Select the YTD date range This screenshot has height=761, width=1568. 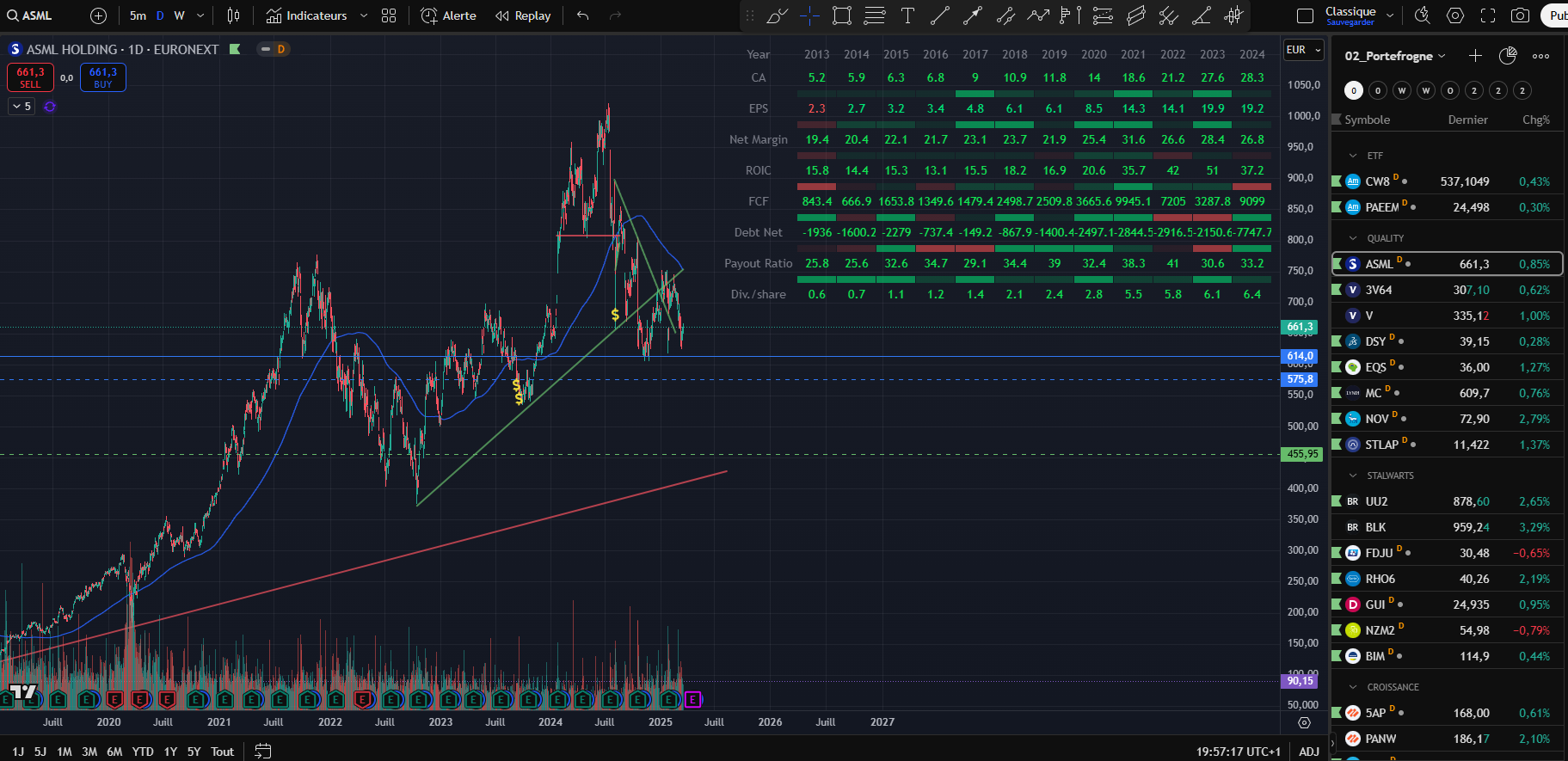(143, 752)
